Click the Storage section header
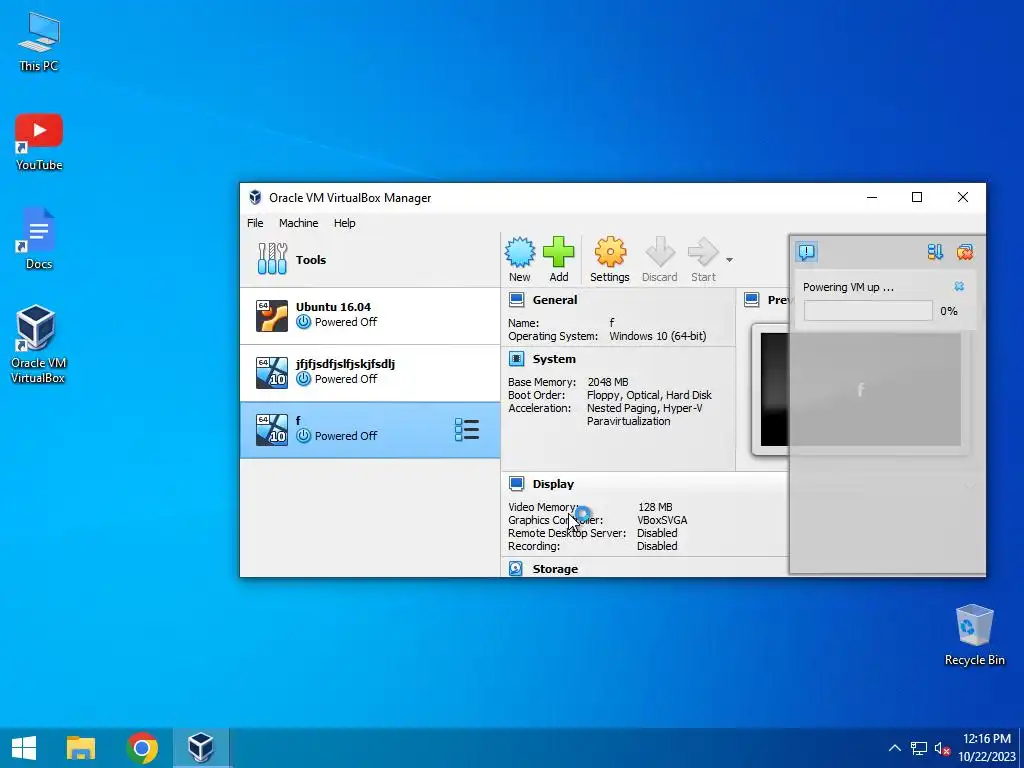 click(x=555, y=569)
